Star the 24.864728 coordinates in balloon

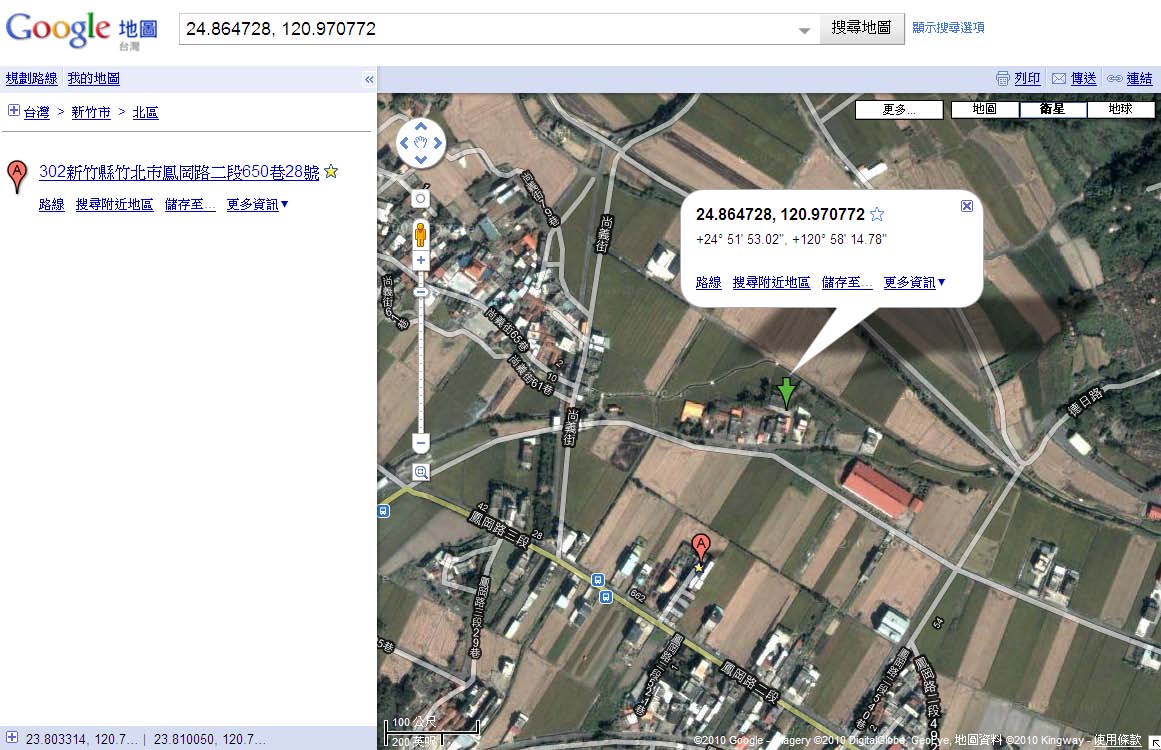click(x=878, y=214)
